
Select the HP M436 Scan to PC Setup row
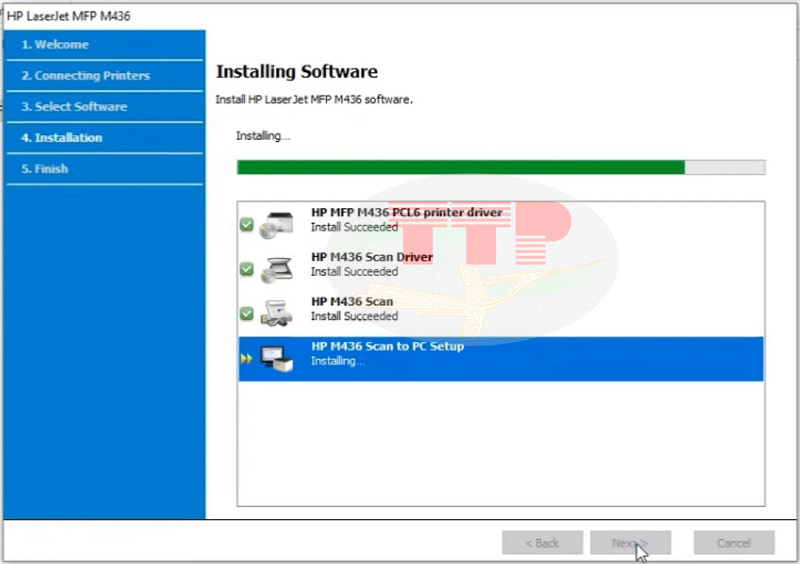(x=501, y=359)
